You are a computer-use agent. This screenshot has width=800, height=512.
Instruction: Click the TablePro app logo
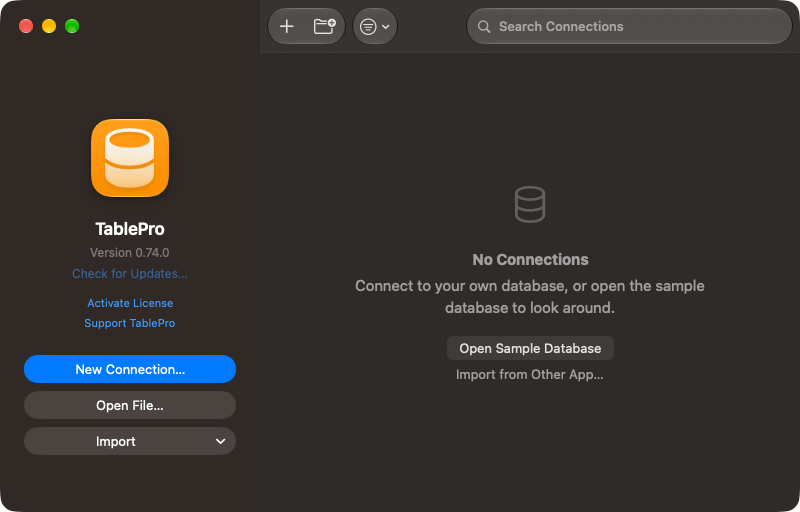(x=130, y=158)
